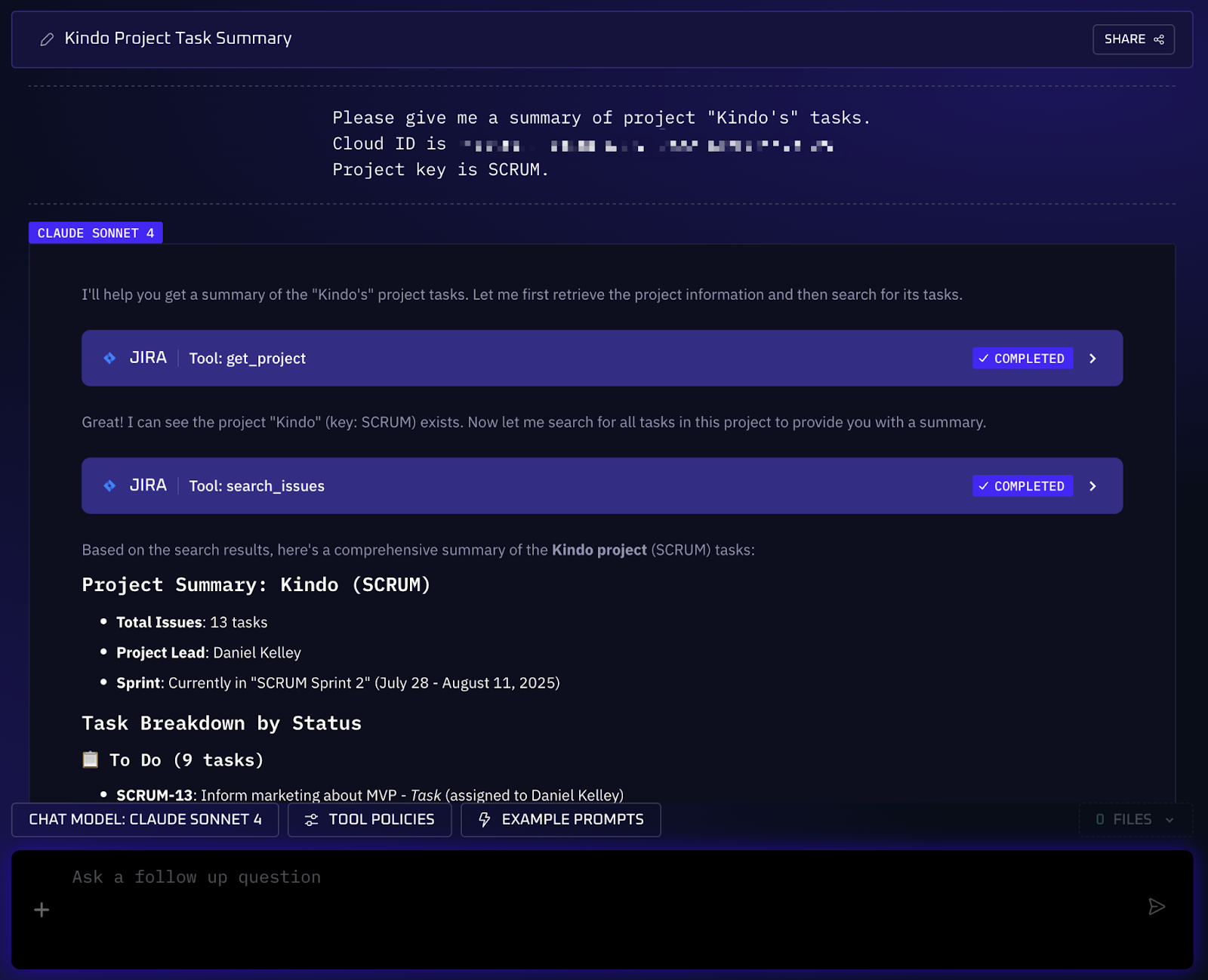Click the Task Breakdown by Status heading
This screenshot has width=1208, height=980.
(x=221, y=723)
